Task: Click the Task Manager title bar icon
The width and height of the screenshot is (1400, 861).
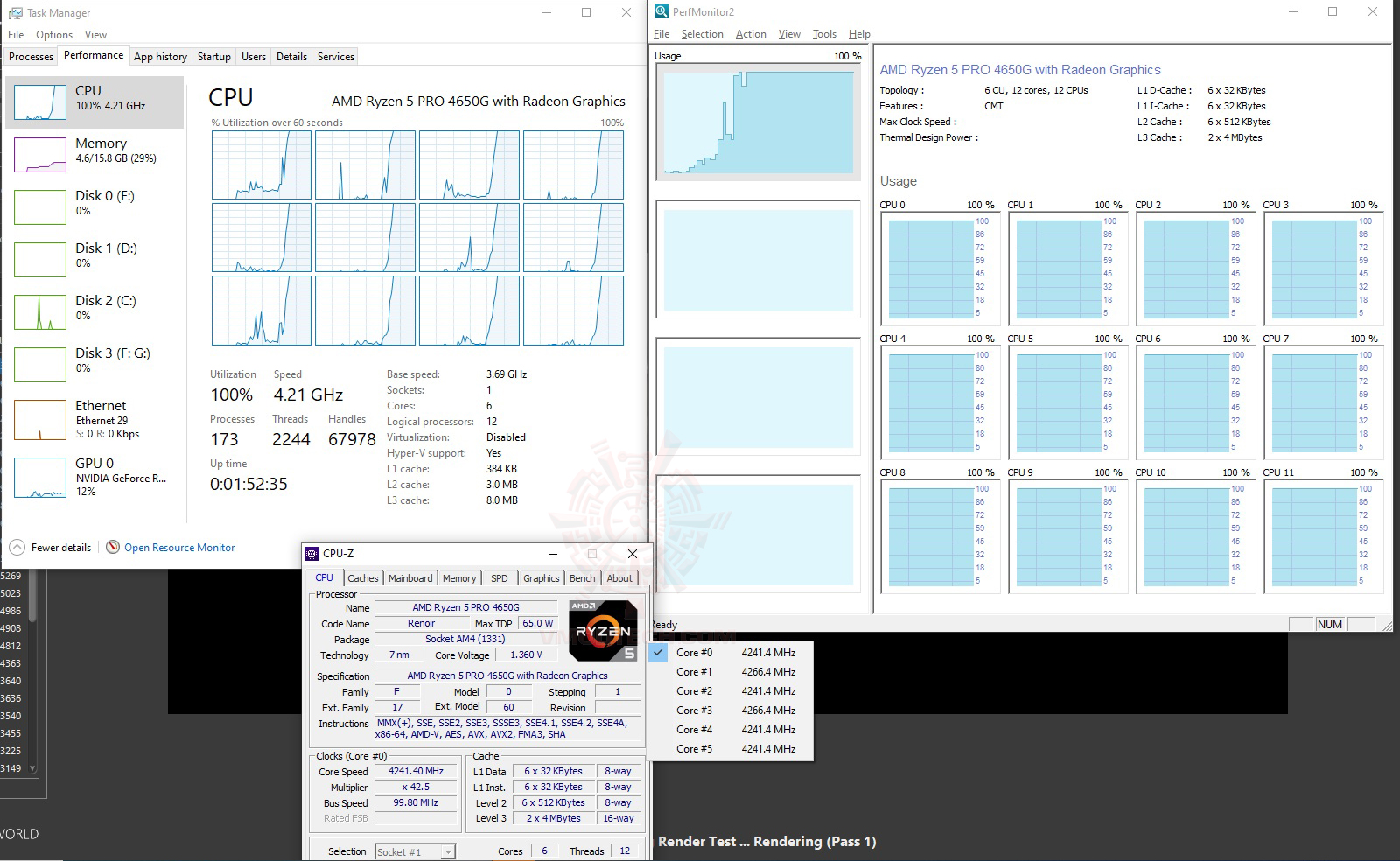Action: [15, 13]
